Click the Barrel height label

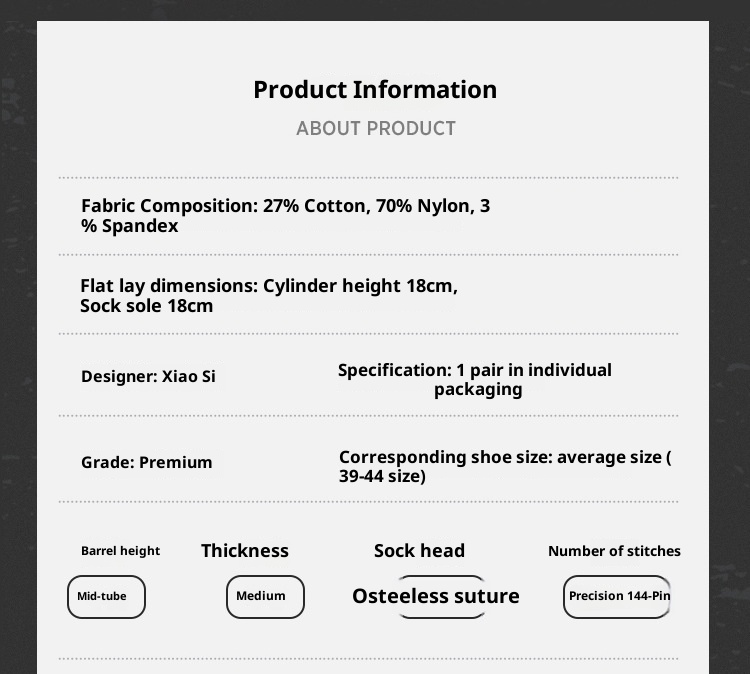120,551
